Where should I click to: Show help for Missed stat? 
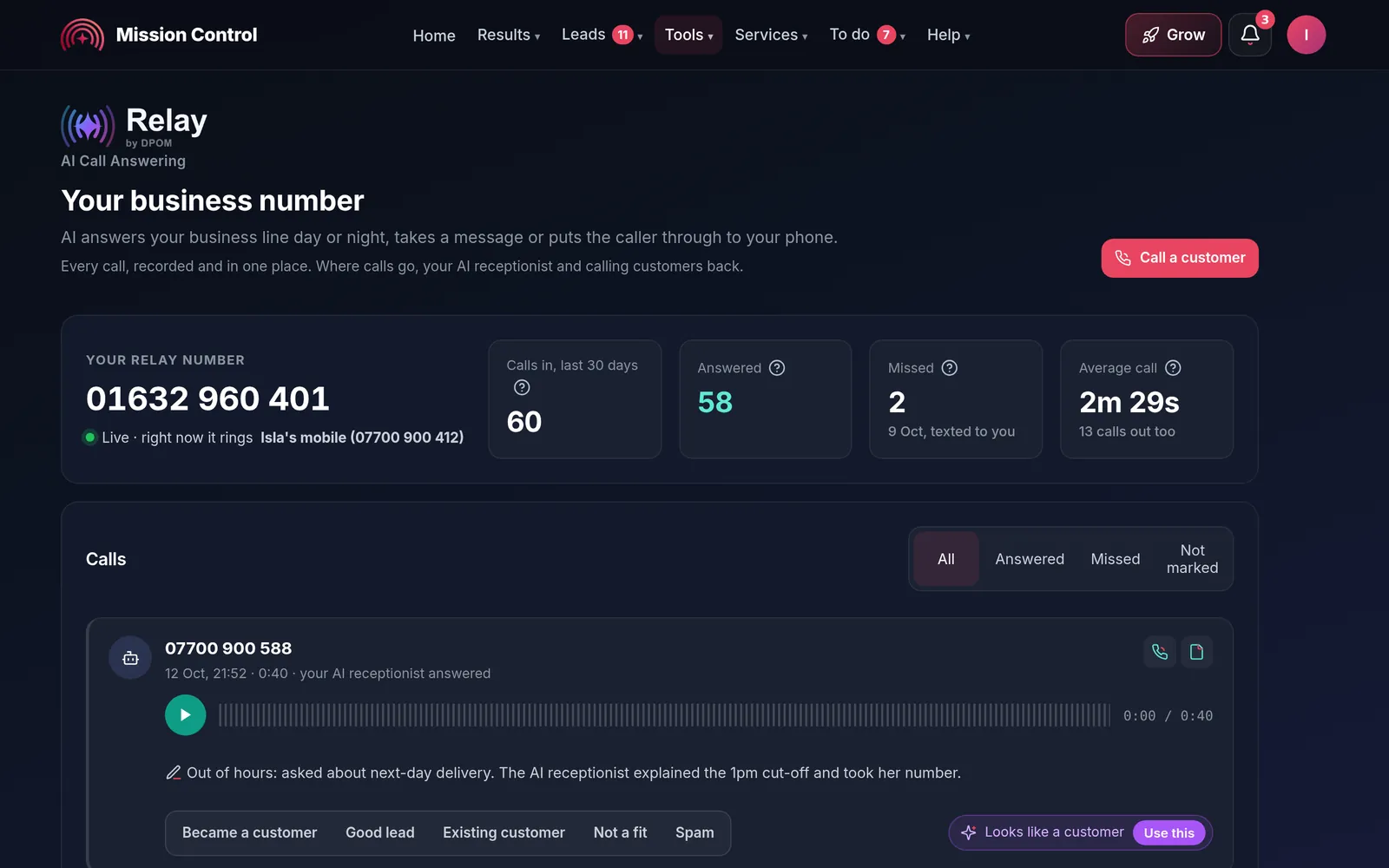point(950,368)
